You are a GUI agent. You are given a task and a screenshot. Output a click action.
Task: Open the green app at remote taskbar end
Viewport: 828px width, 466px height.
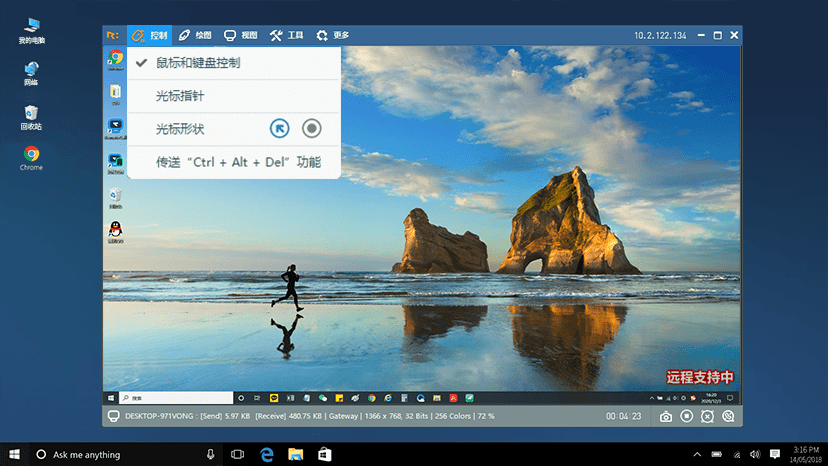coord(469,398)
